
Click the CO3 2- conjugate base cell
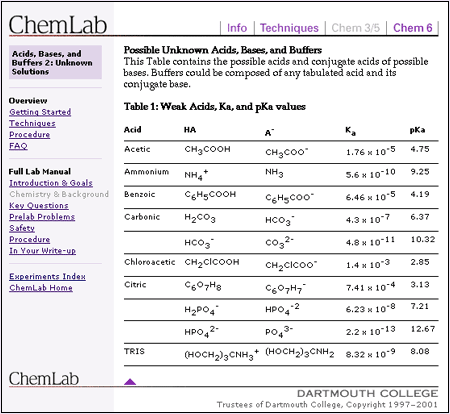click(x=279, y=242)
